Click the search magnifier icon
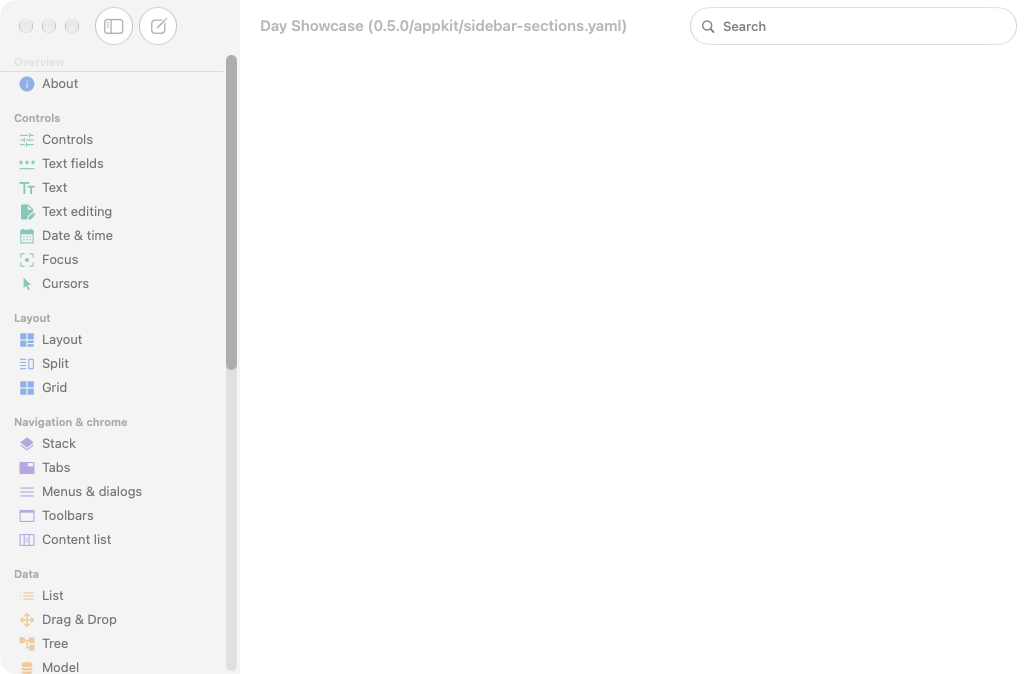Screen dimensions: 1024x674 708,27
